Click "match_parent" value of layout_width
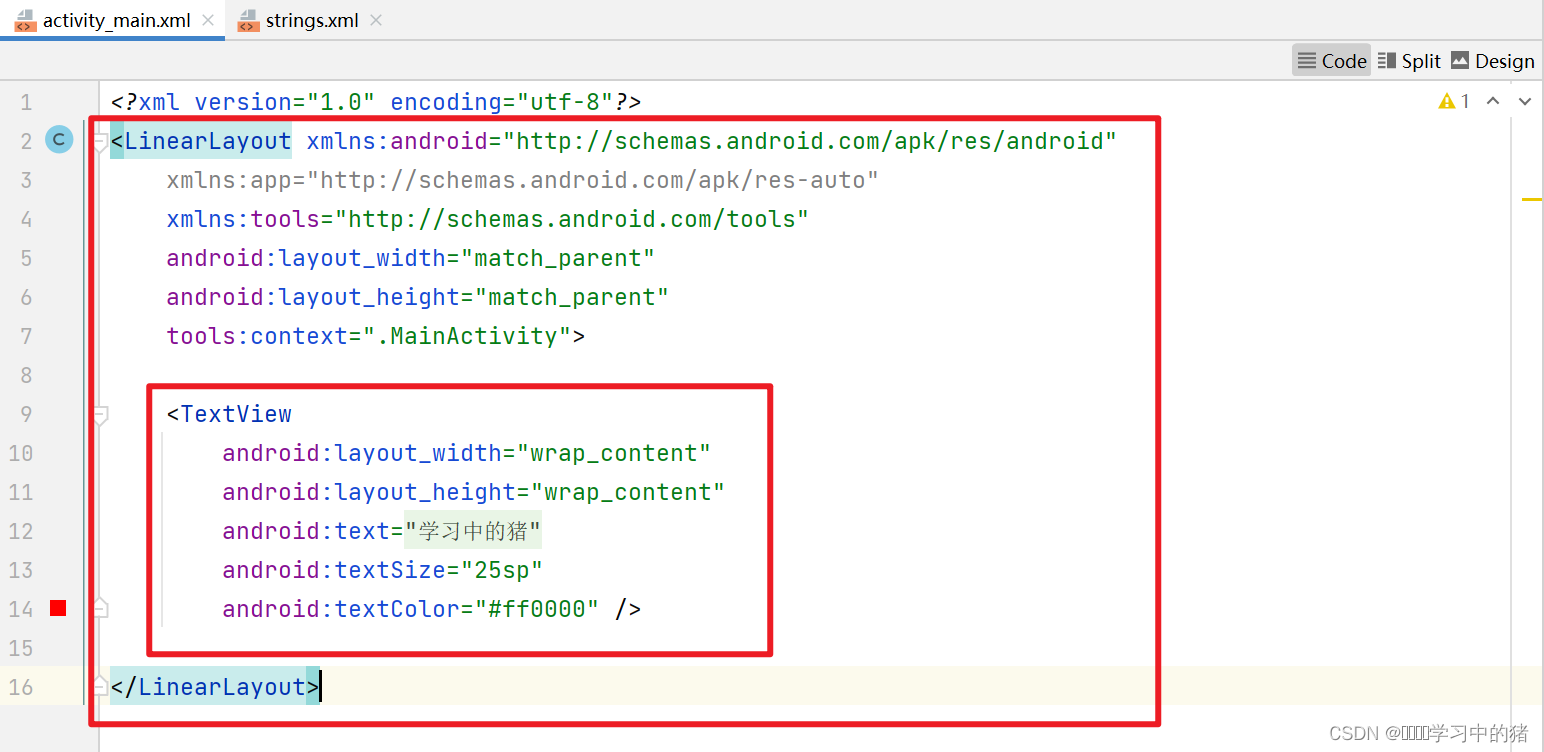The width and height of the screenshot is (1544, 752). 557,258
